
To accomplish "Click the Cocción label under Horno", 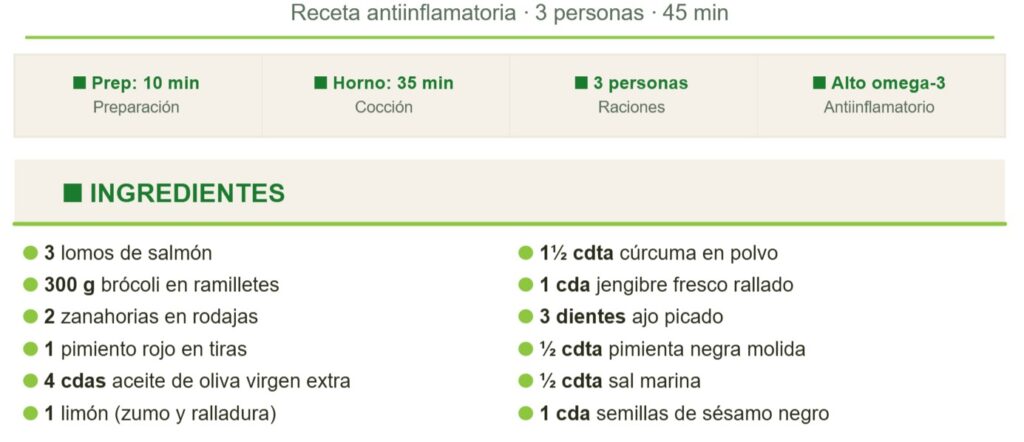I will pos(384,107).
